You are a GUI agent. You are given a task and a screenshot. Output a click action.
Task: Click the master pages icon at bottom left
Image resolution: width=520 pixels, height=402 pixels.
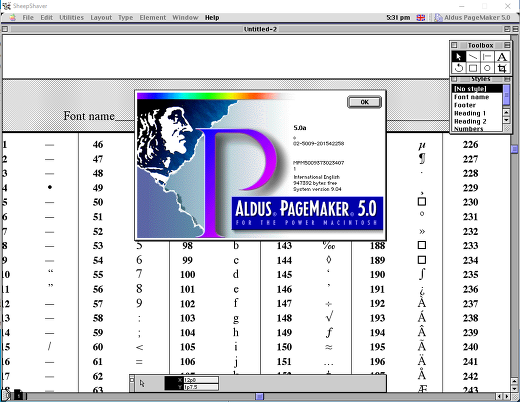point(7,395)
